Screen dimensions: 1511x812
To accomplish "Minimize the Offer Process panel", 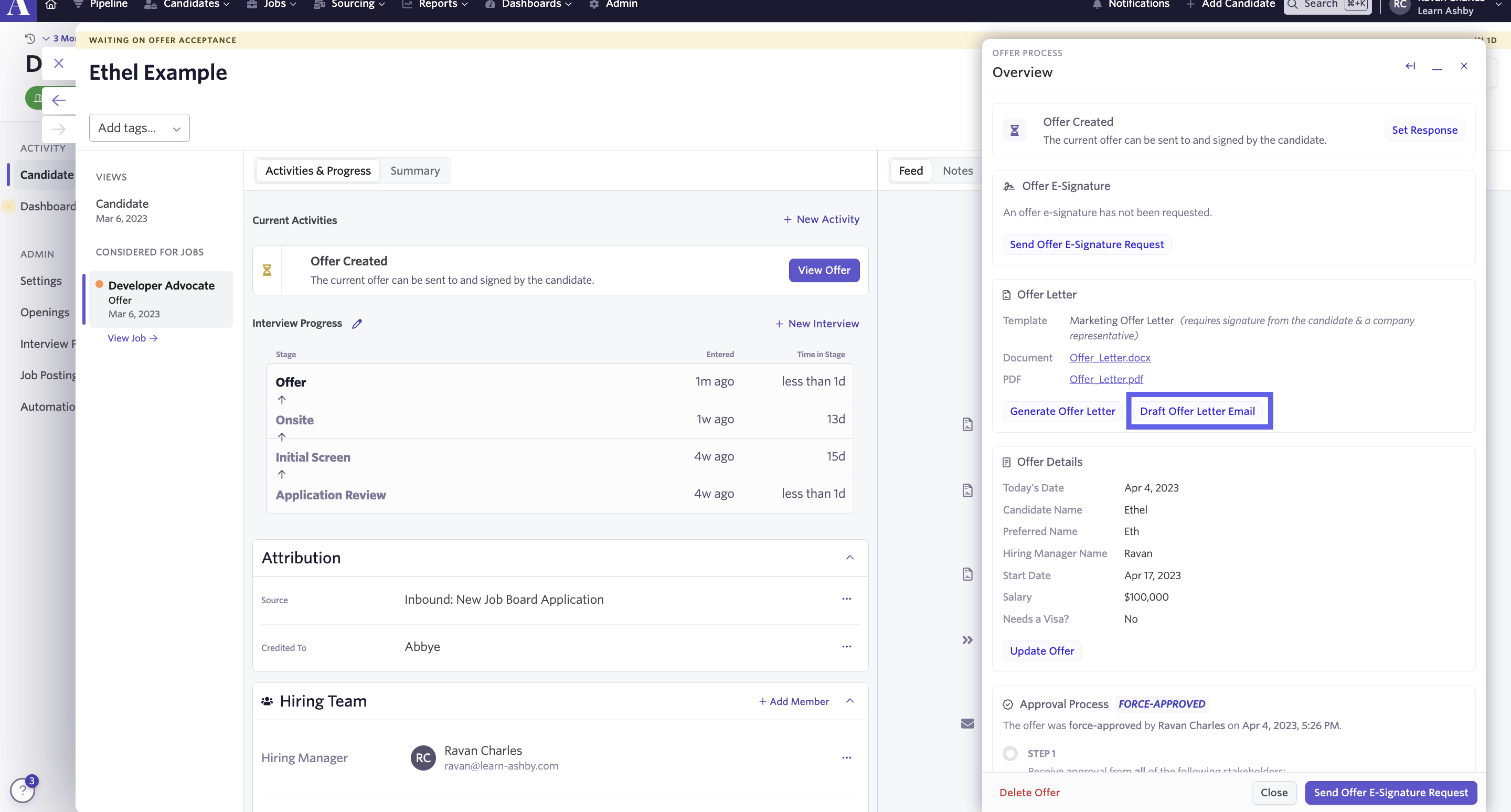I will point(1437,68).
